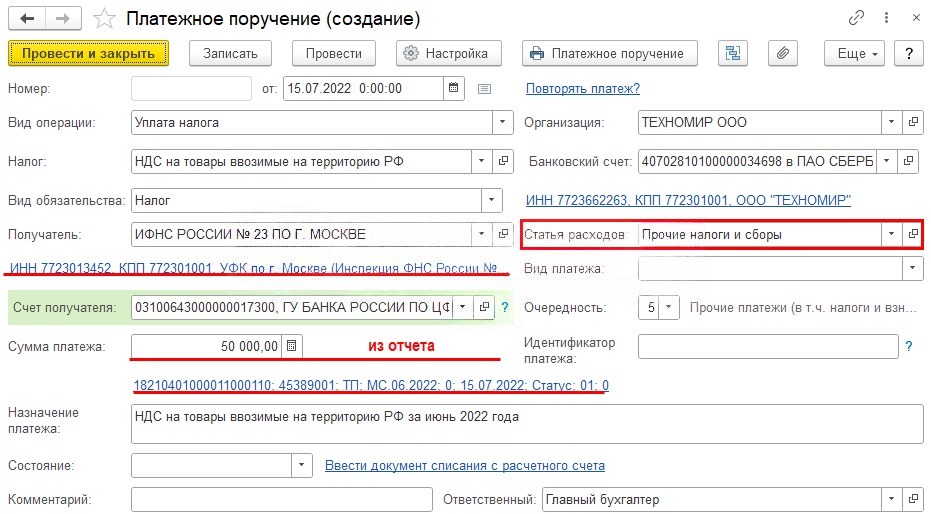Click the Повторять платеж? link
The height and width of the screenshot is (514, 931).
pyautogui.click(x=583, y=88)
